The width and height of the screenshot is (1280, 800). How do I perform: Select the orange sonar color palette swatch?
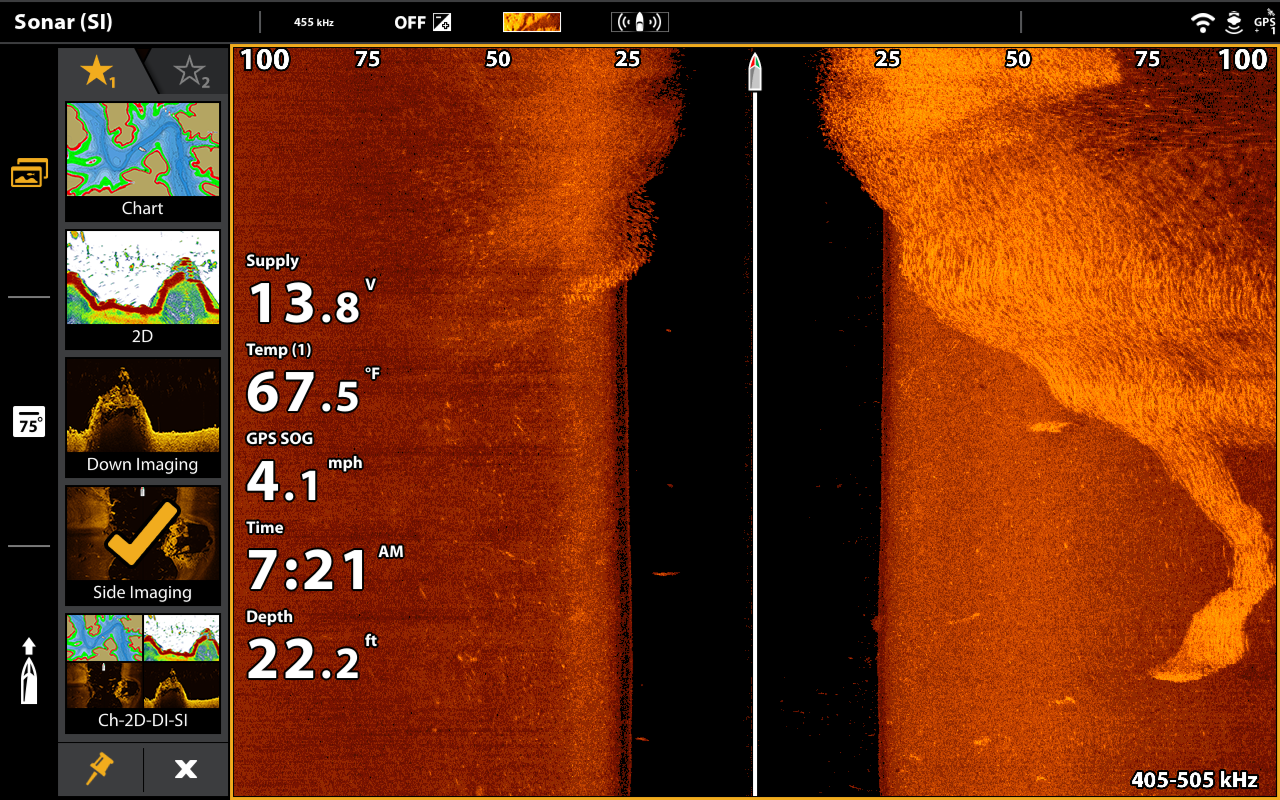point(531,22)
